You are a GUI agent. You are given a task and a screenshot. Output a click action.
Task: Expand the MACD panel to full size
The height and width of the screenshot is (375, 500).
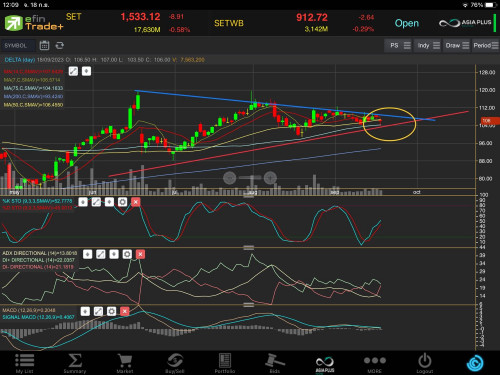[98, 311]
